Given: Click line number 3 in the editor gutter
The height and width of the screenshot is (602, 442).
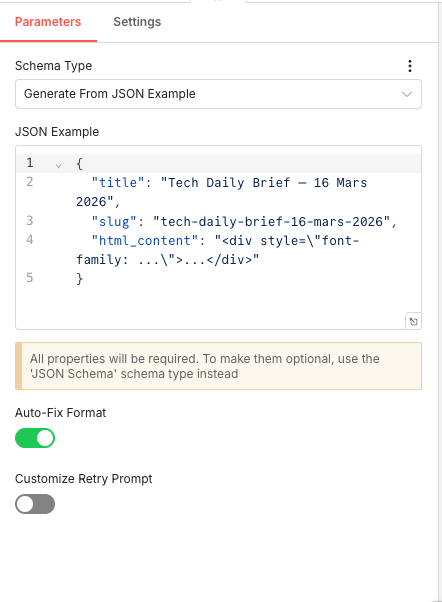Looking at the screenshot, I should tap(30, 220).
